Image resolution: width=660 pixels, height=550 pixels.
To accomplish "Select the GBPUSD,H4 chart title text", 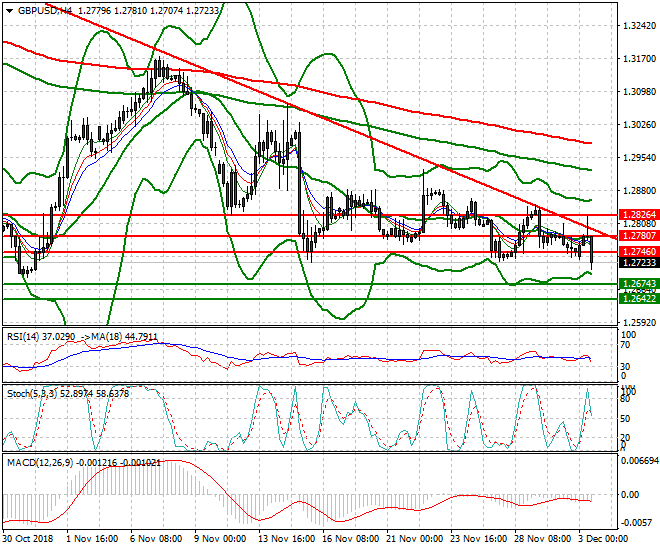I will point(45,11).
